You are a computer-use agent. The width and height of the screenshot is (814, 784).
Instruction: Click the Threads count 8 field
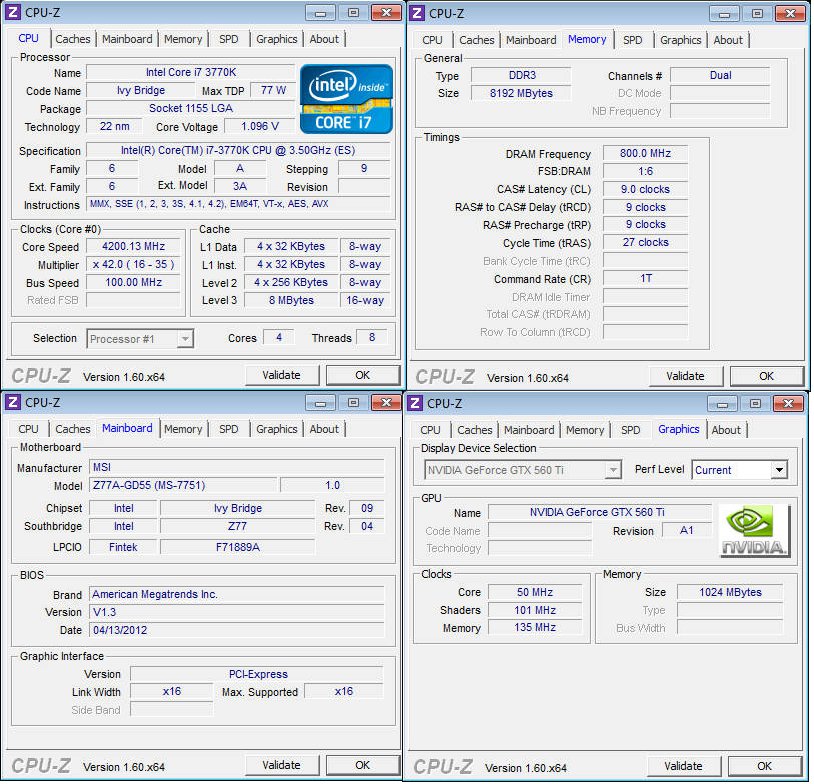372,337
